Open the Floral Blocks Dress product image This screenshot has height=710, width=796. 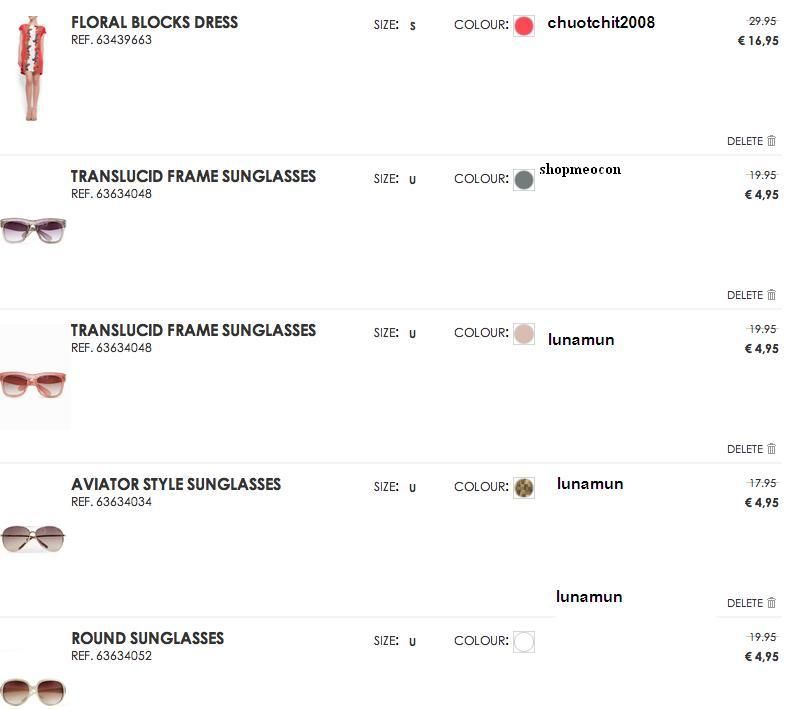pos(33,68)
